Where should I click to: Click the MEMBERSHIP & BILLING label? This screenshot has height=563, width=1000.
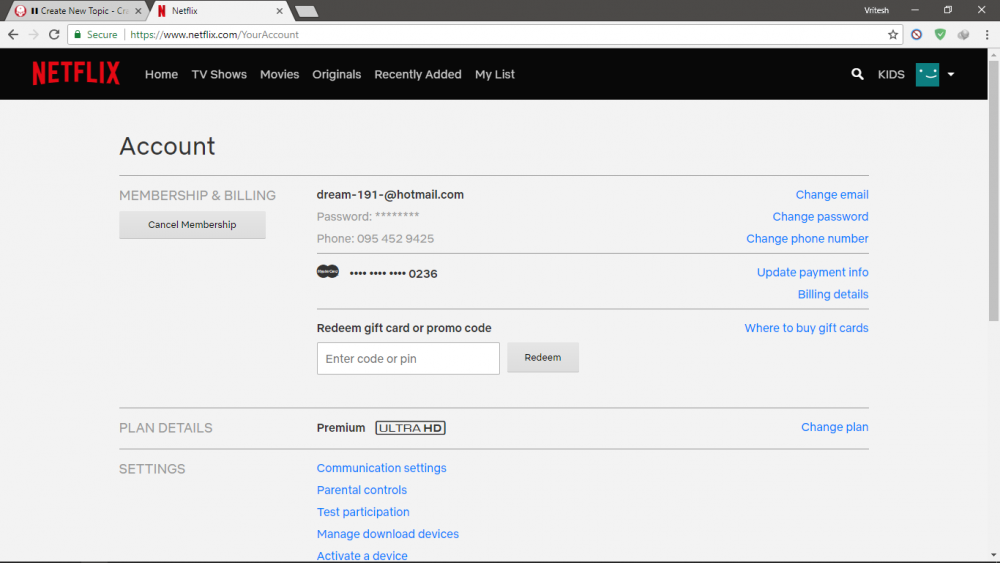[x=198, y=195]
